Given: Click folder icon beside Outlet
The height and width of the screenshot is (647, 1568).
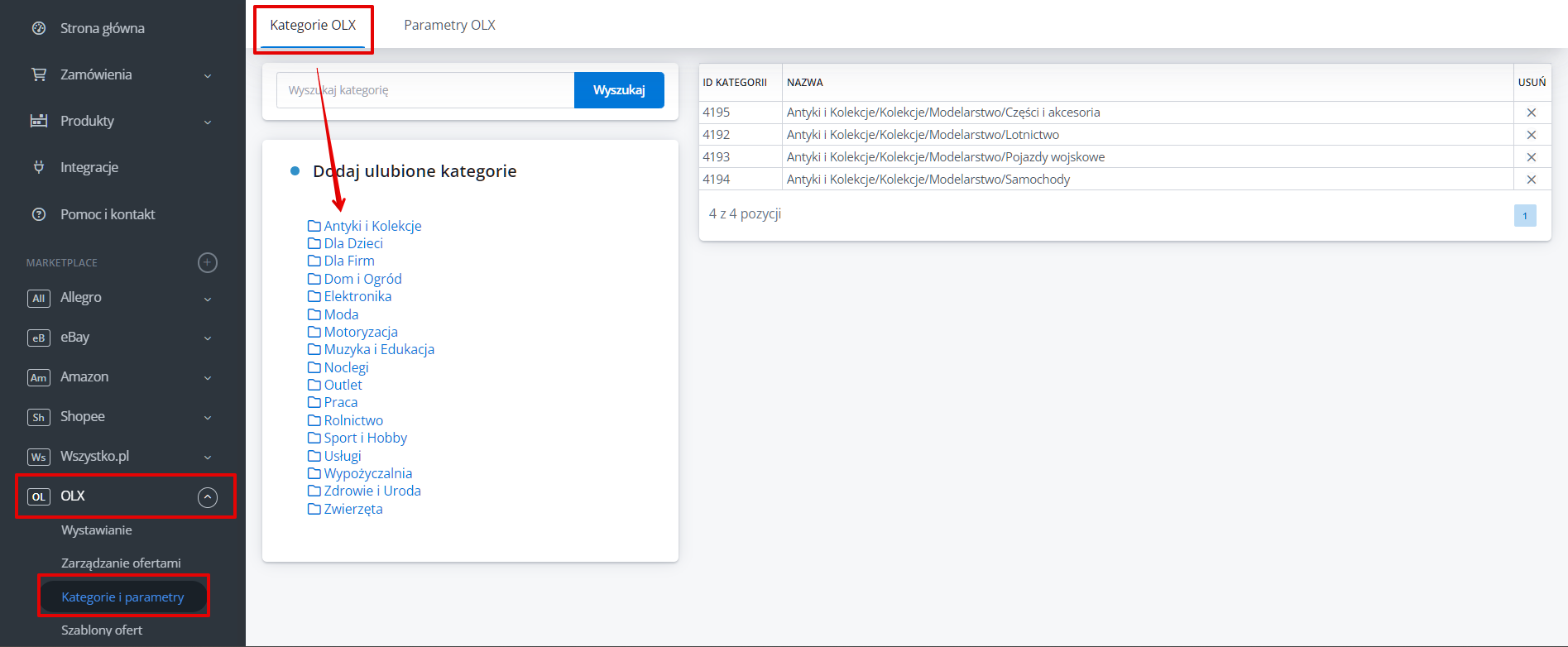Looking at the screenshot, I should point(314,385).
